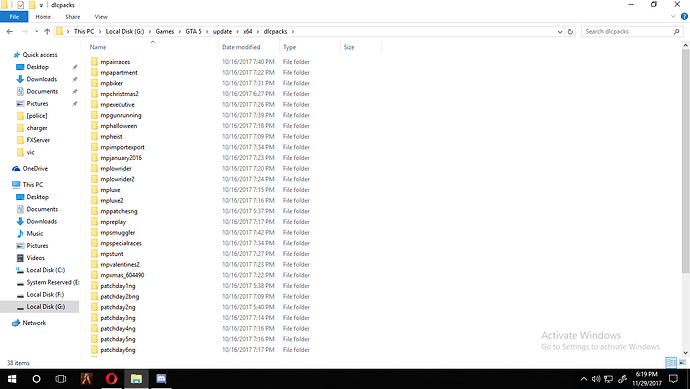Click the Search dlcpacks field
The image size is (690, 389).
pos(628,32)
